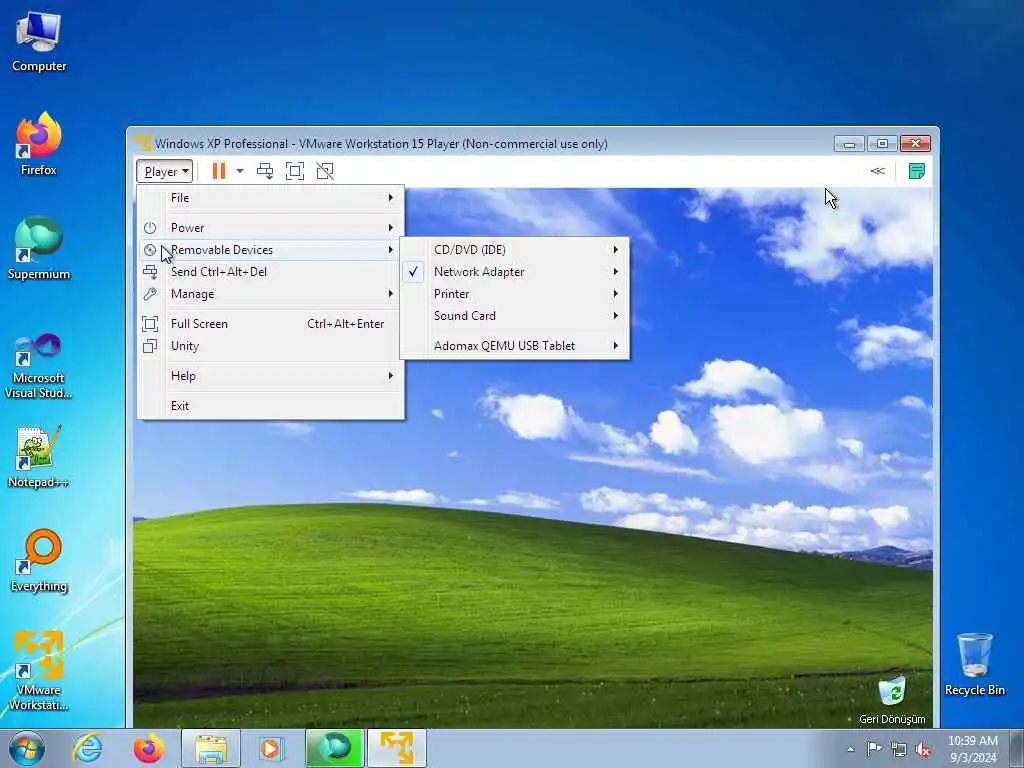Expand Adomax QEMU USB Tablet submenu

515,346
